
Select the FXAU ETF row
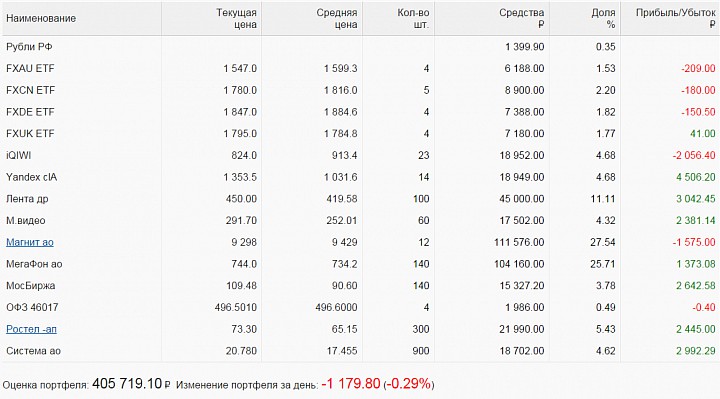[x=360, y=68]
